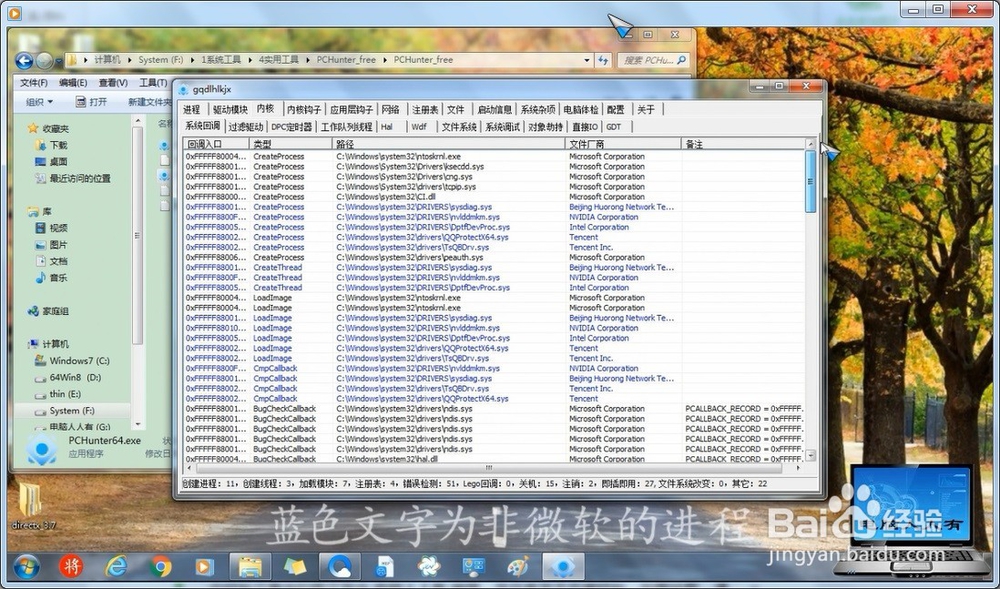Open 查看(V) menu in Explorer
This screenshot has width=1000, height=589.
113,83
